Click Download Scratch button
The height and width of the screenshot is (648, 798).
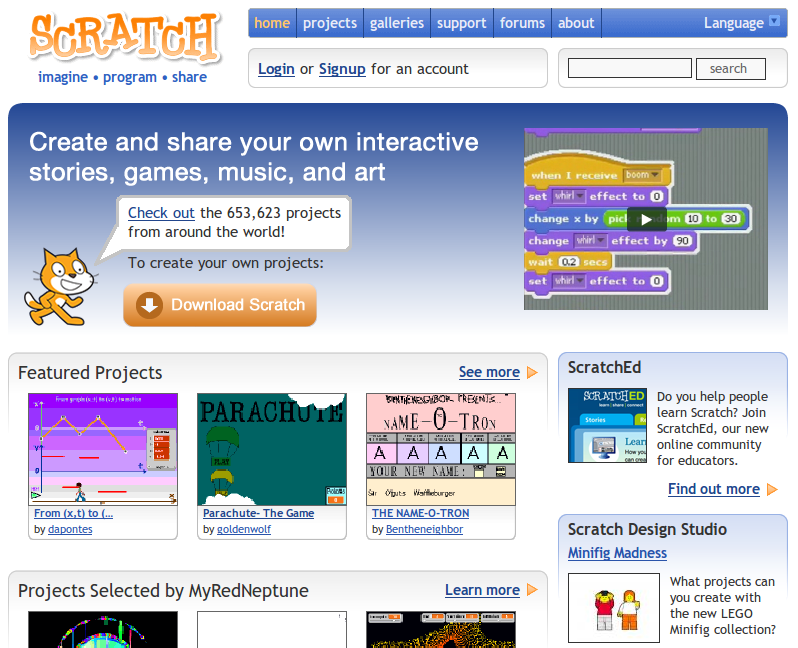[220, 305]
